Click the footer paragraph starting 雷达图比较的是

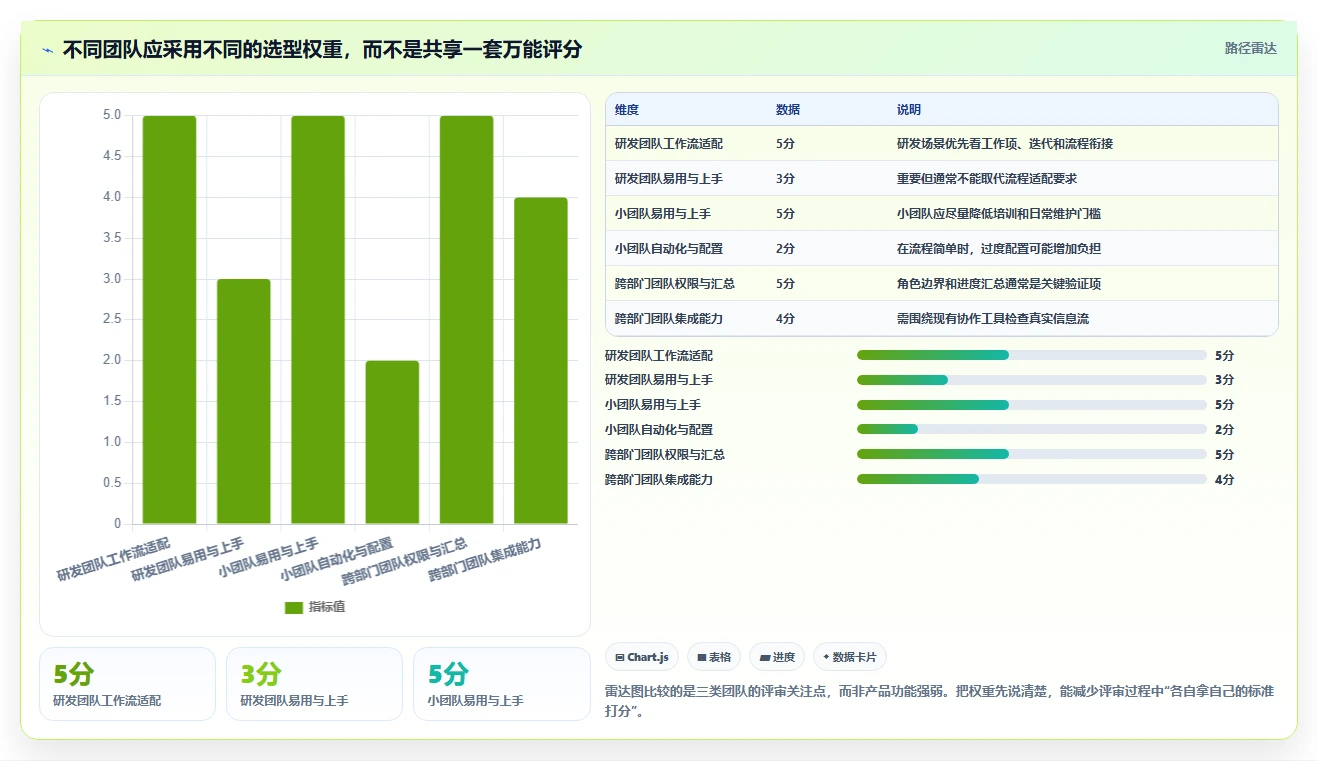pyautogui.click(x=940, y=702)
